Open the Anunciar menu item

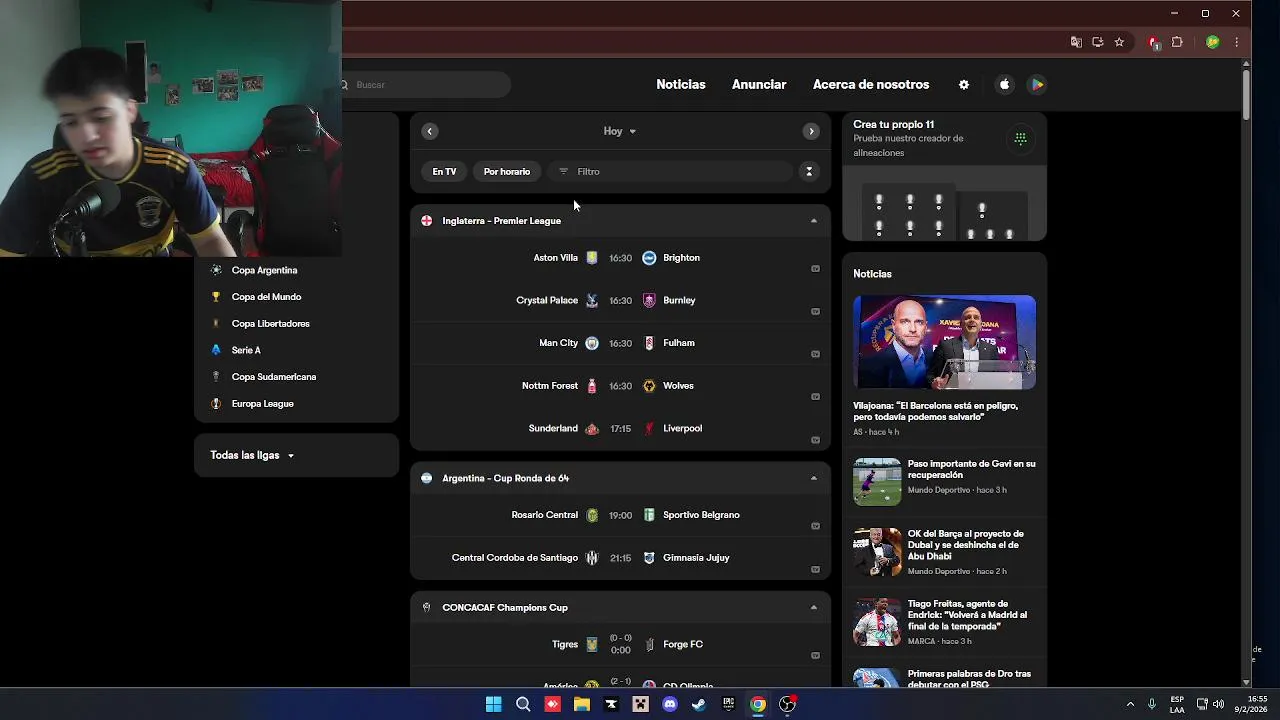pos(759,85)
